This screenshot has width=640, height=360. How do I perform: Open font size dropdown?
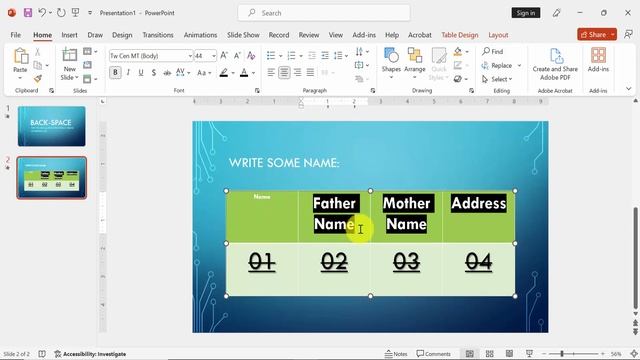pyautogui.click(x=213, y=56)
